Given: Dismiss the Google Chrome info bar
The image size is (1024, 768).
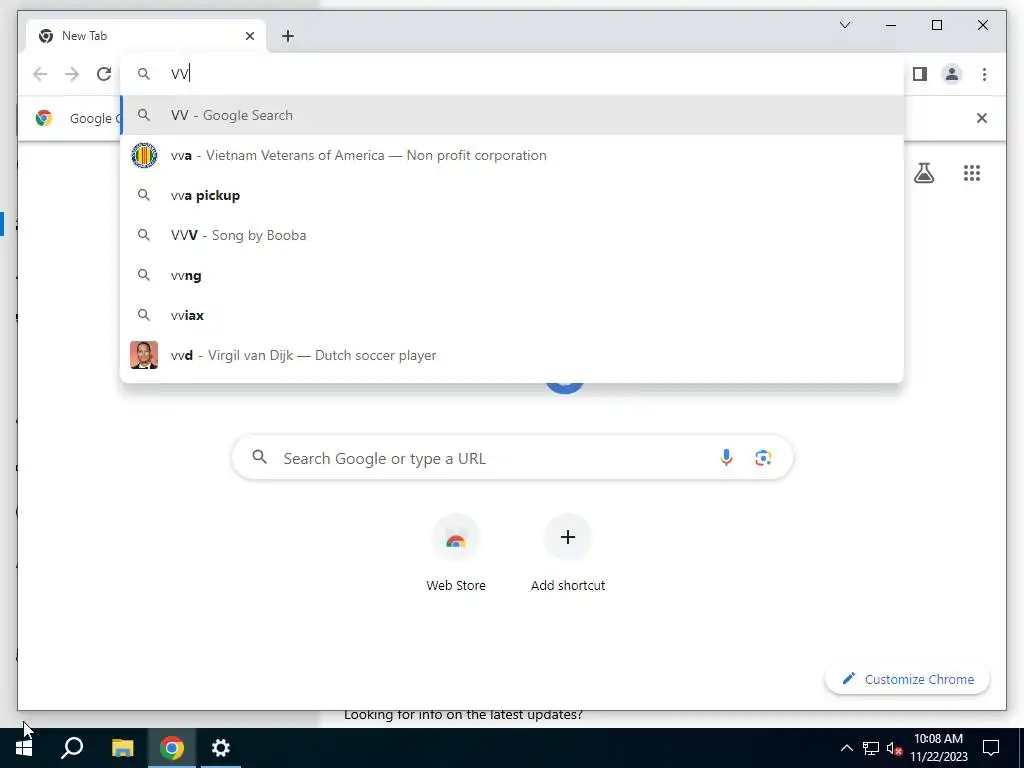Looking at the screenshot, I should 981,118.
